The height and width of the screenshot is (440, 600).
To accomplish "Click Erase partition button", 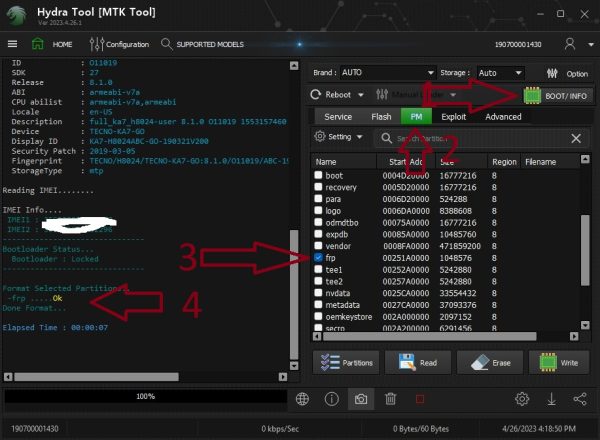I will [490, 362].
